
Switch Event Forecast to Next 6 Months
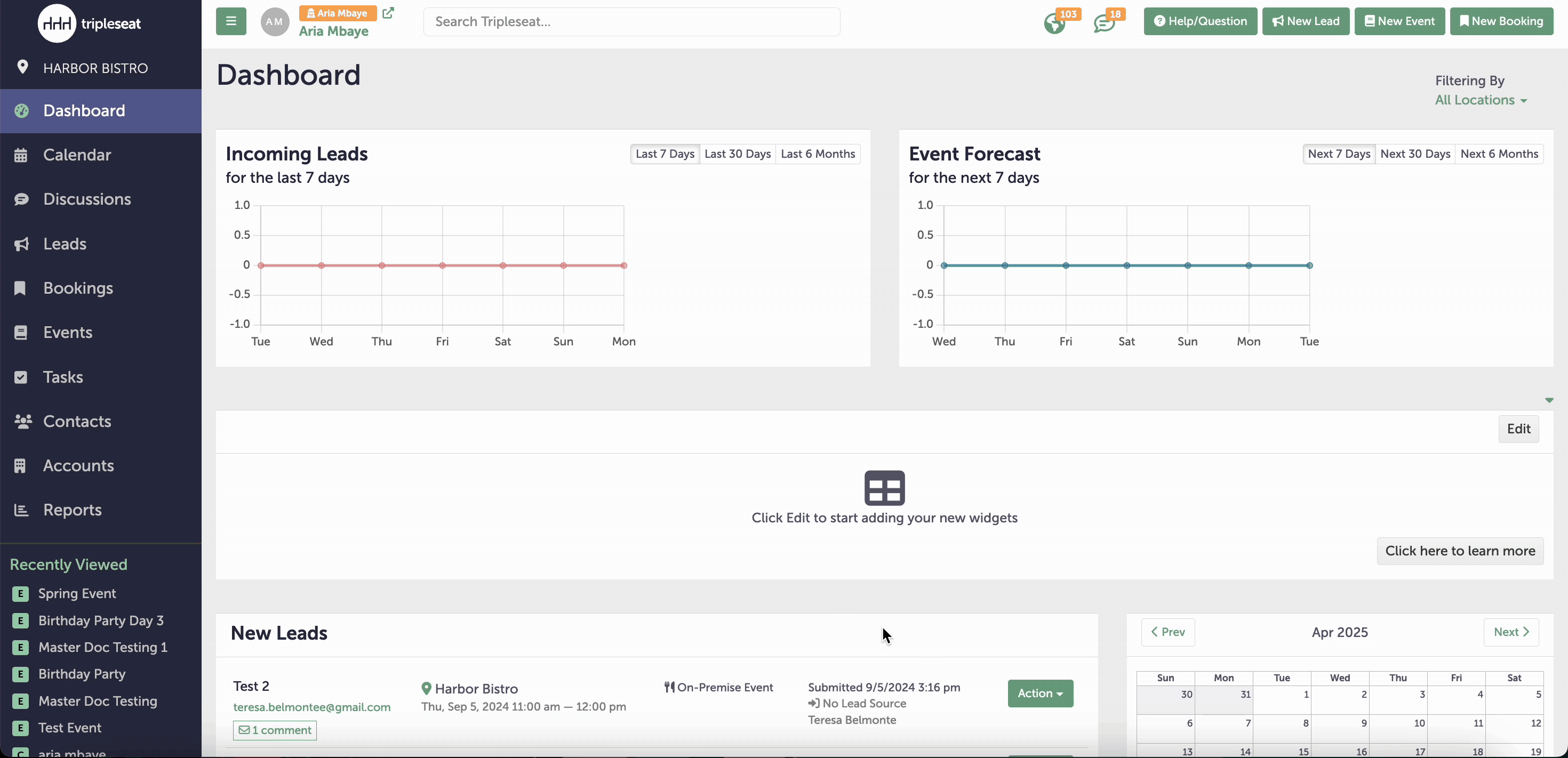(1499, 154)
